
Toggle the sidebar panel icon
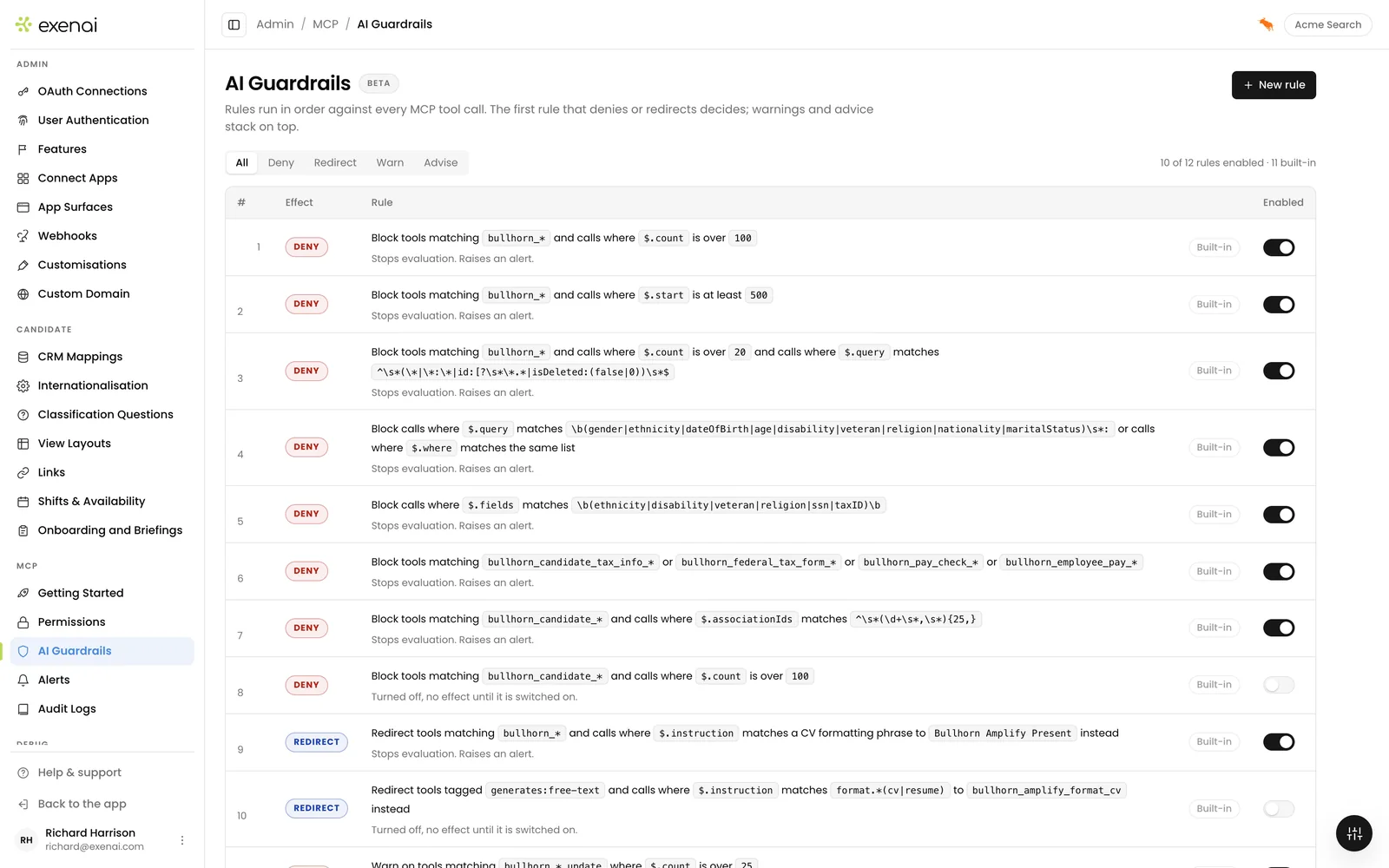click(234, 24)
